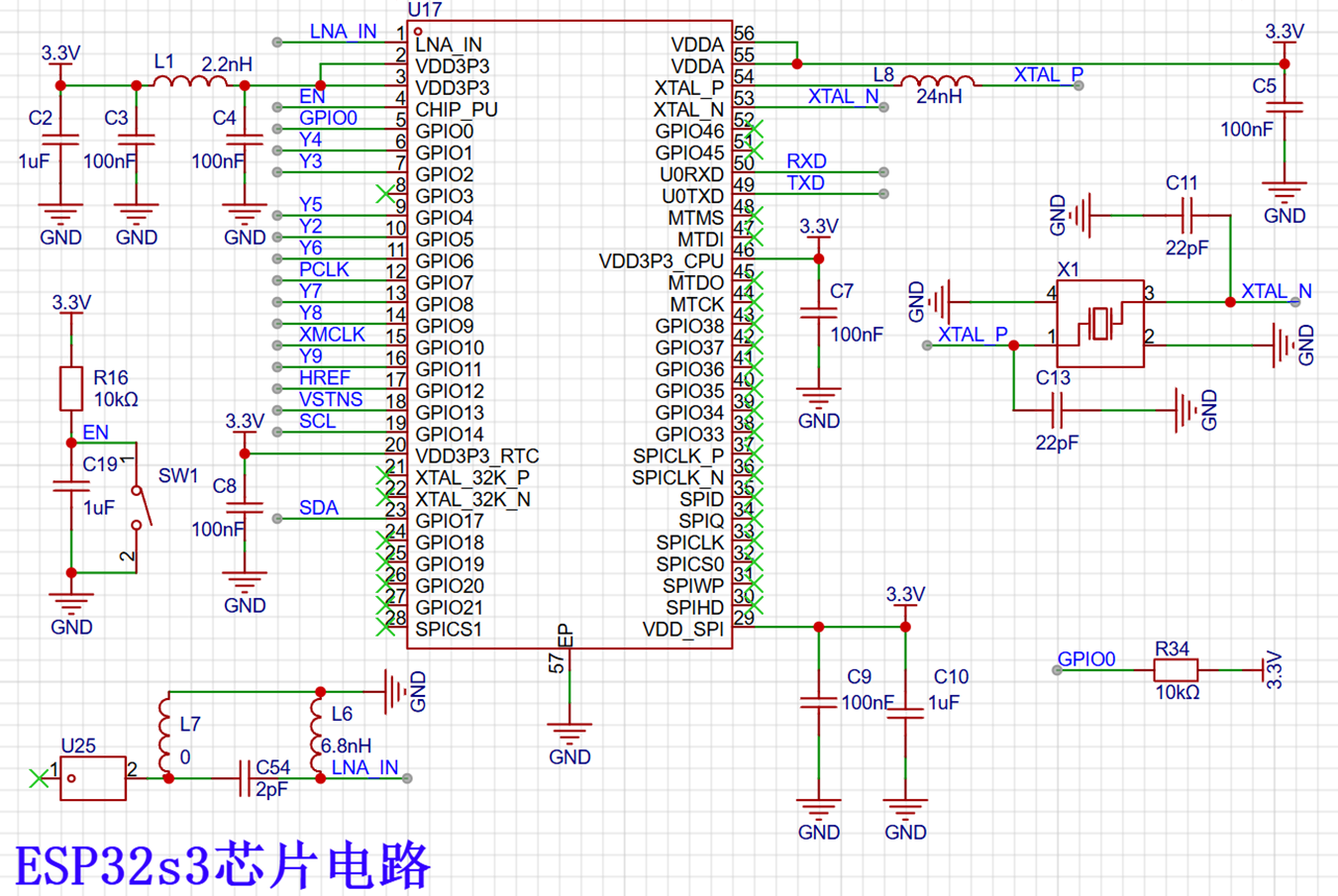Select the C7 capacitor symbol
This screenshot has width=1338, height=896.
pos(819,313)
